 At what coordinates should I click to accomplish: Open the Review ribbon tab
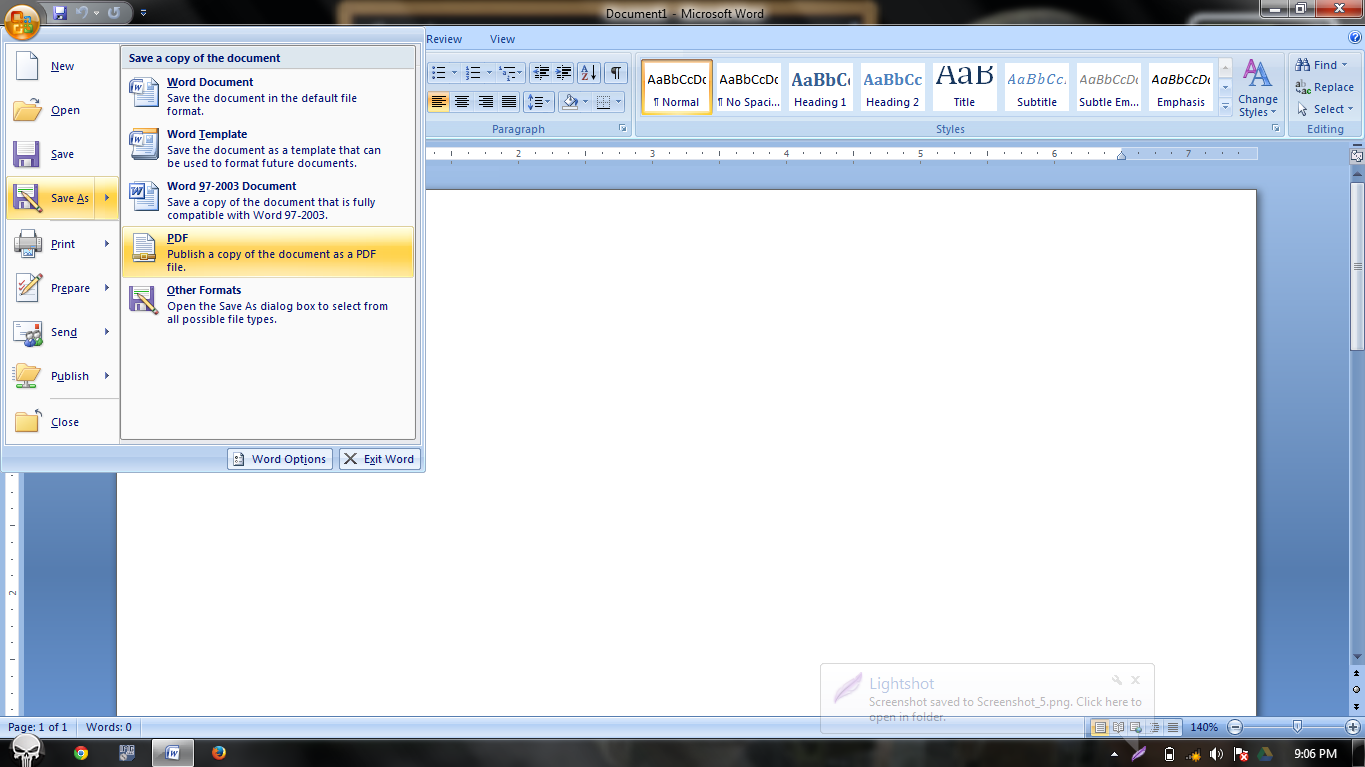[x=443, y=39]
